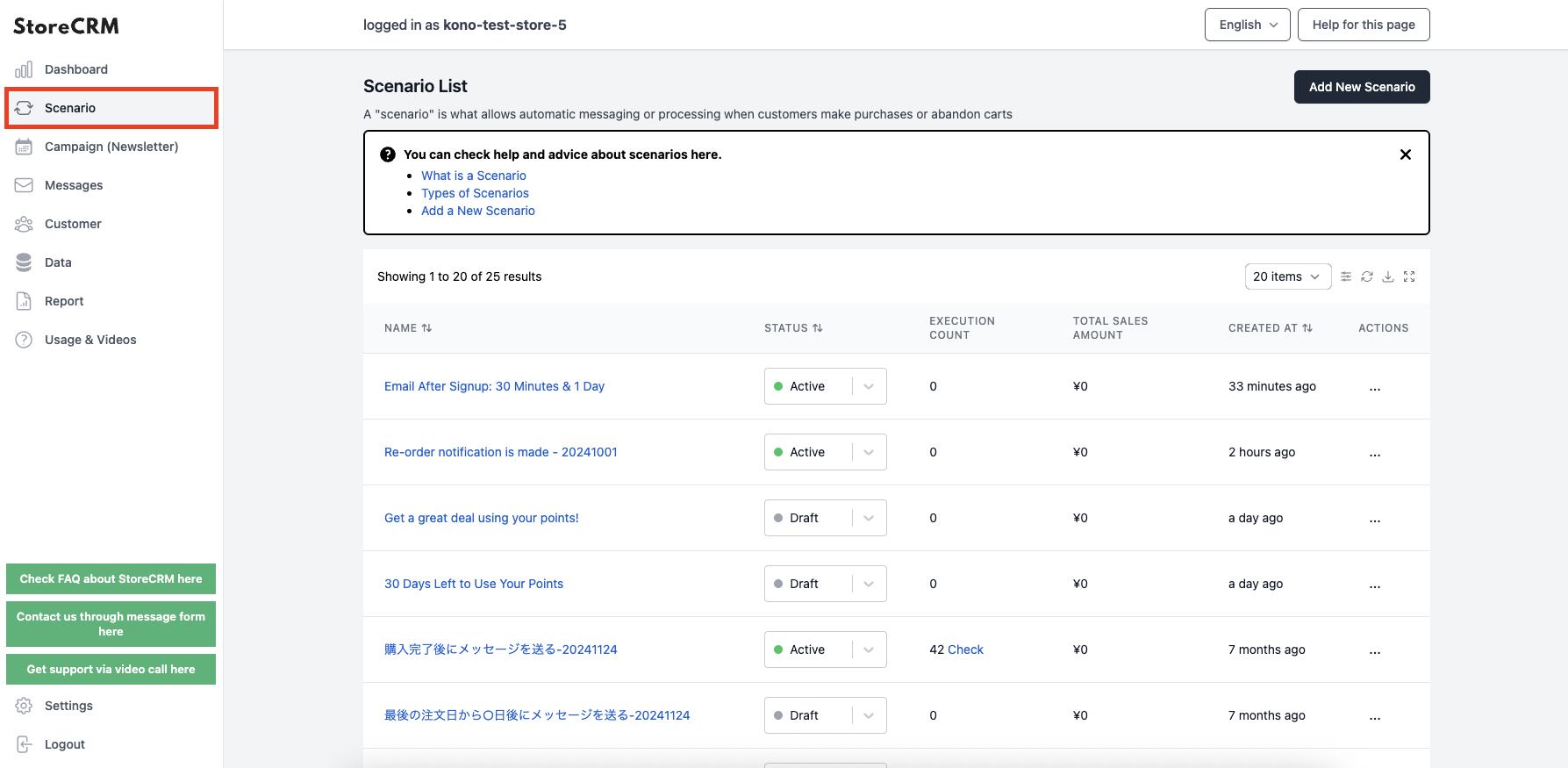
Task: Open Campaign (Newsletter) in sidebar
Action: (x=111, y=147)
